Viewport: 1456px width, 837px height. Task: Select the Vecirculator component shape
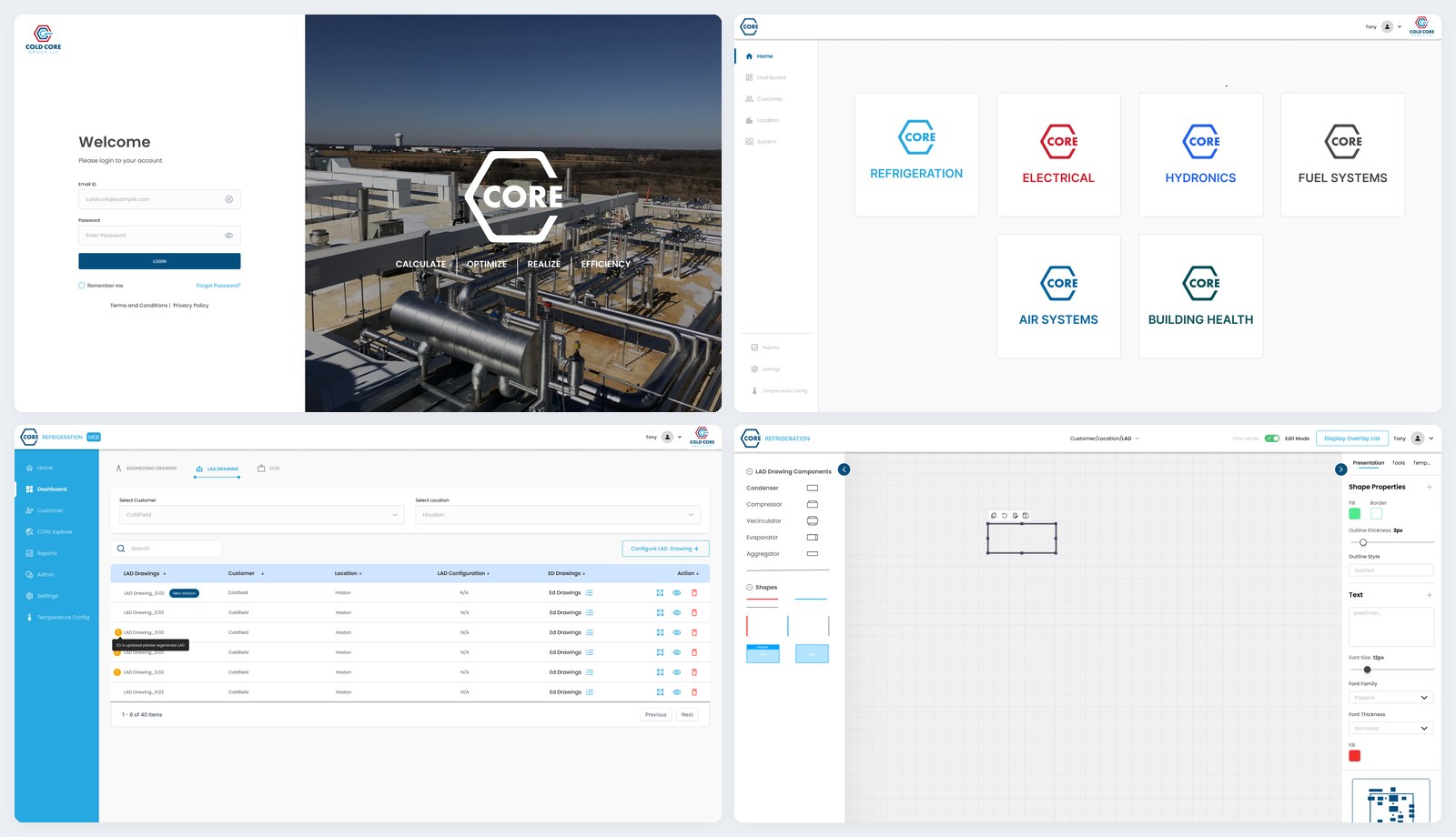813,520
